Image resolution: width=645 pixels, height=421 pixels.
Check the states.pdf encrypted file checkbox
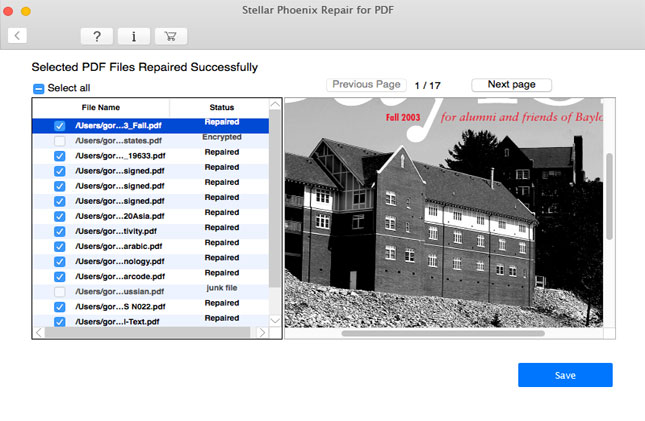tap(60, 141)
